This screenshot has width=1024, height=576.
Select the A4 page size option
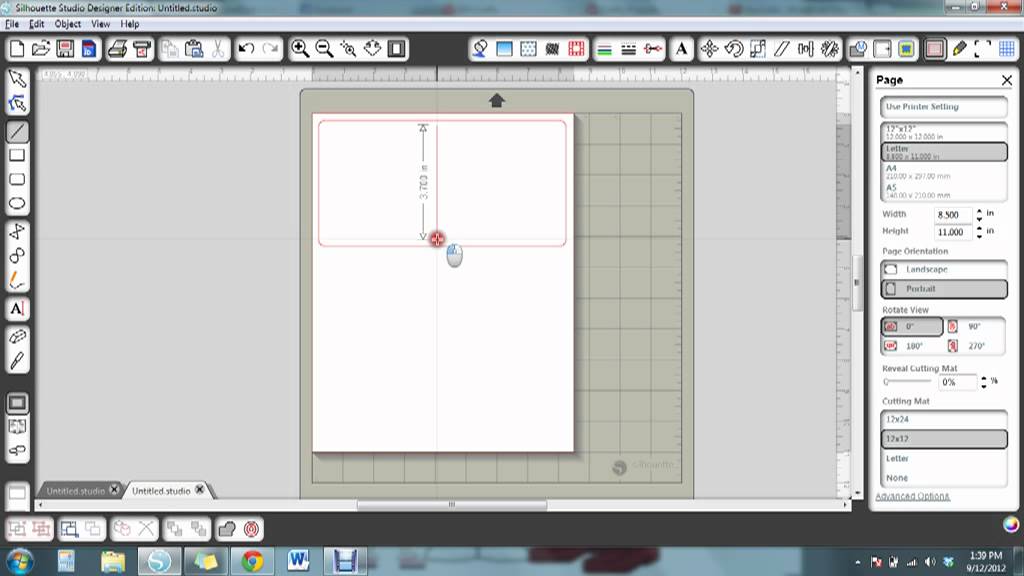(944, 172)
